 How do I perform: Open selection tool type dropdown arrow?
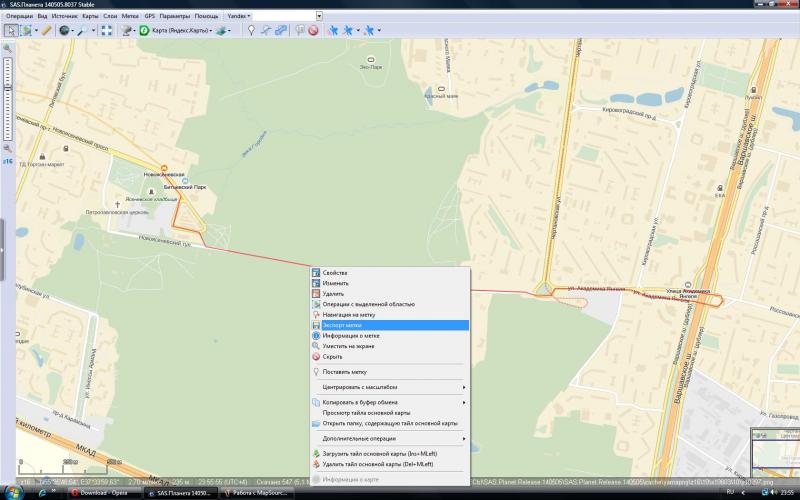pyautogui.click(x=36, y=31)
